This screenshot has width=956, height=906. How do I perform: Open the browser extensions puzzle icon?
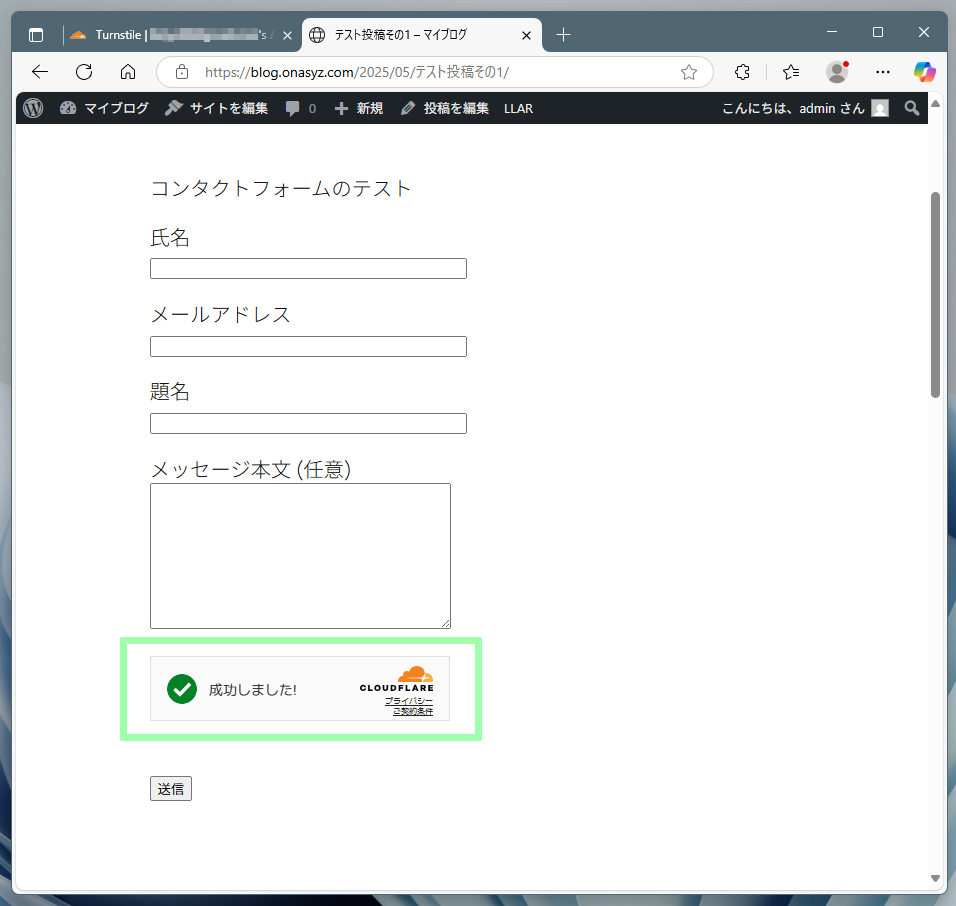coord(742,72)
